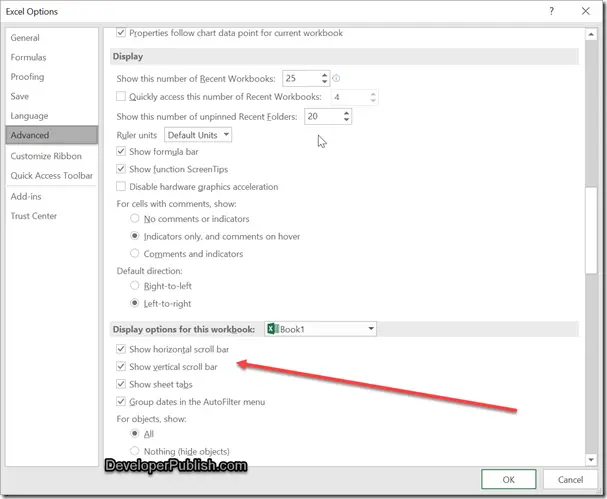Image resolution: width=607 pixels, height=499 pixels.
Task: Toggle Properties follow chart data point checkbox
Action: pos(121,33)
